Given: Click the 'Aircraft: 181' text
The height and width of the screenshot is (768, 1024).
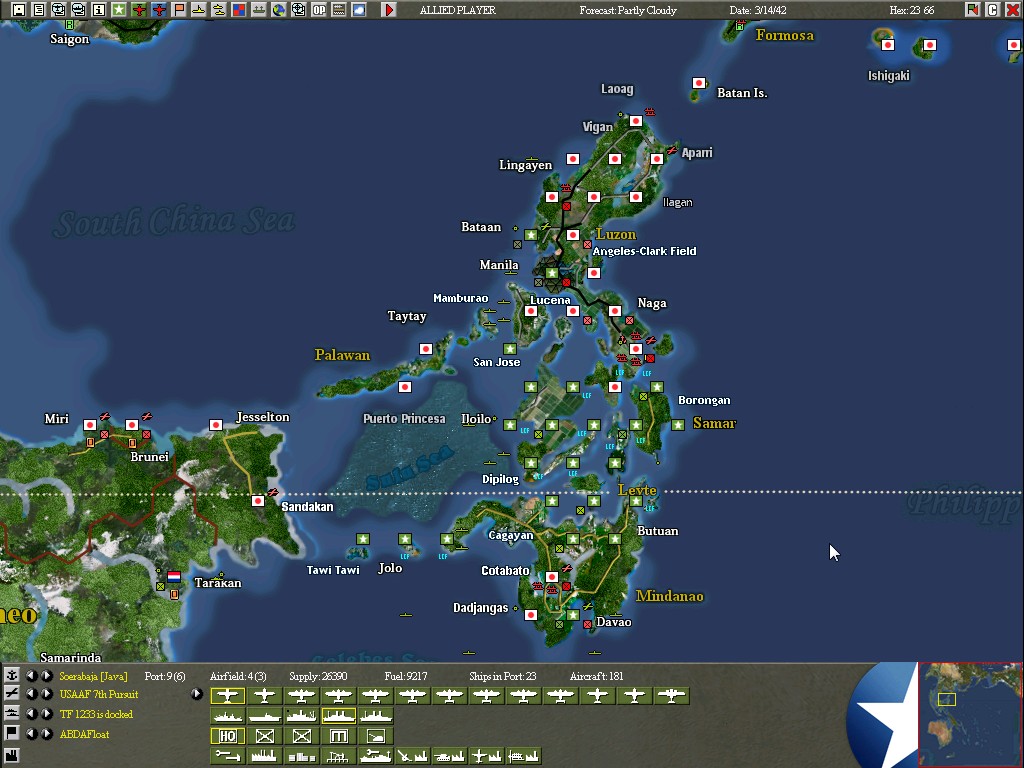Looking at the screenshot, I should point(596,676).
